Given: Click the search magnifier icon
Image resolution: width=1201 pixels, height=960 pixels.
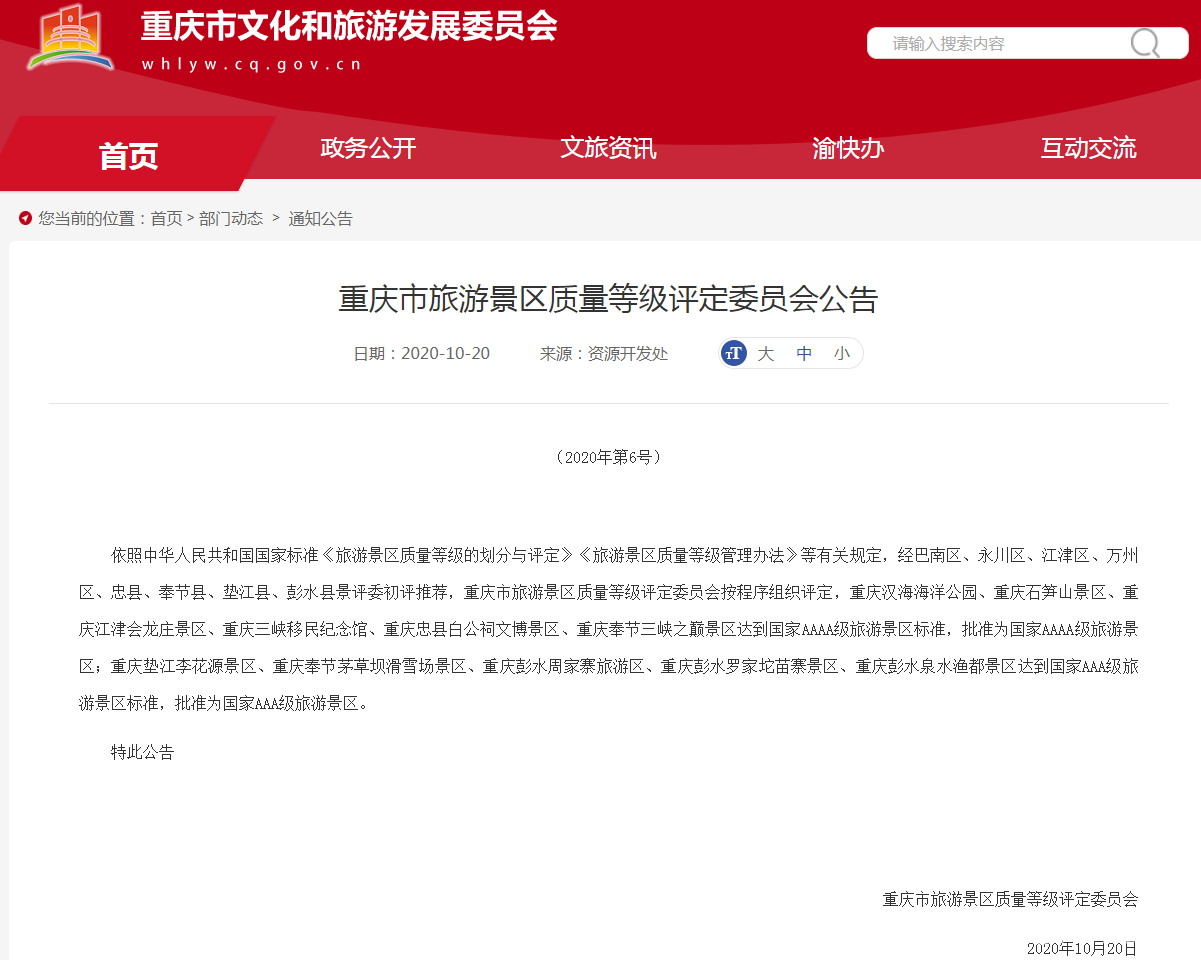Looking at the screenshot, I should click(x=1145, y=43).
